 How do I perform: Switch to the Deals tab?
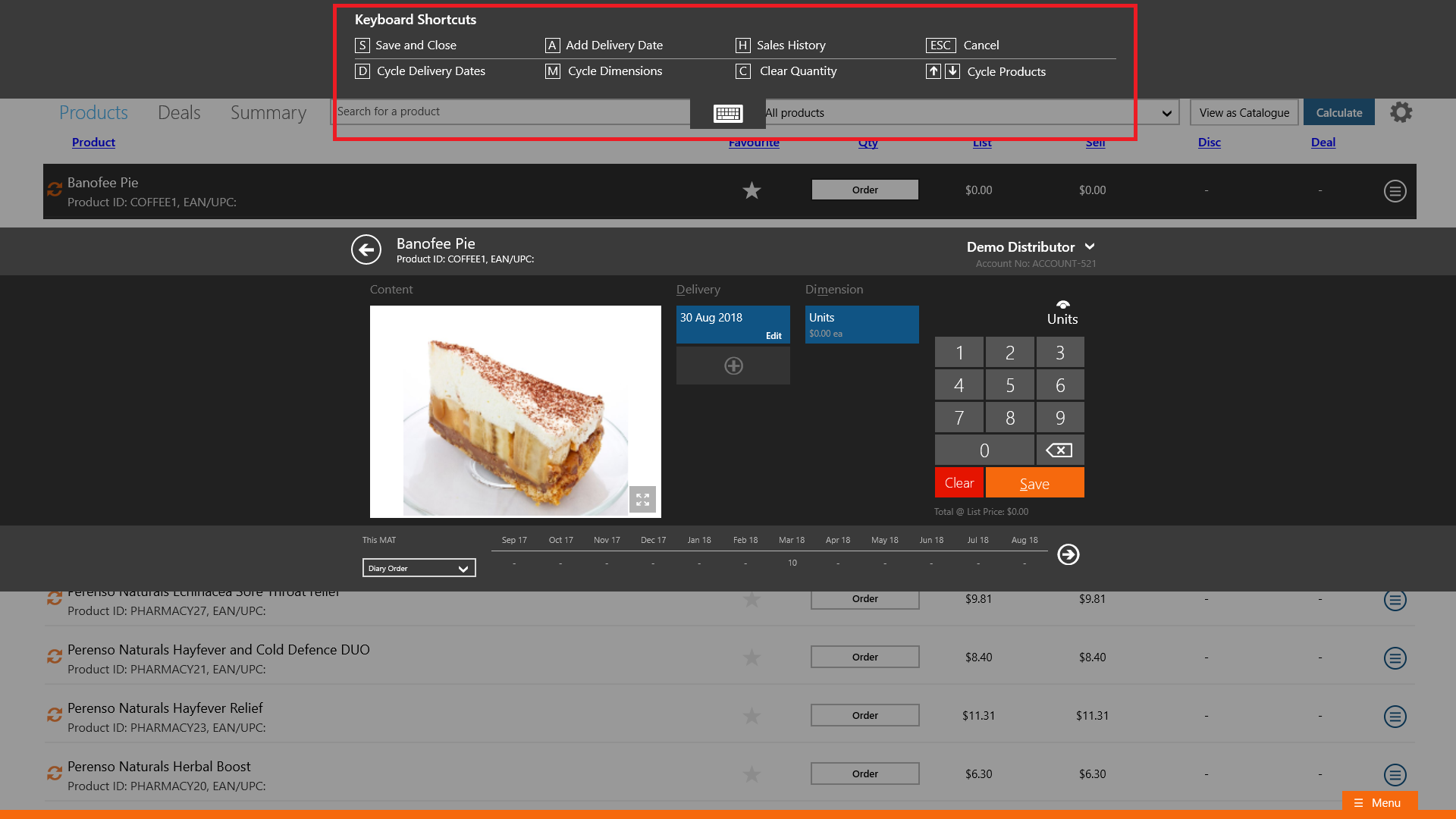coord(179,113)
